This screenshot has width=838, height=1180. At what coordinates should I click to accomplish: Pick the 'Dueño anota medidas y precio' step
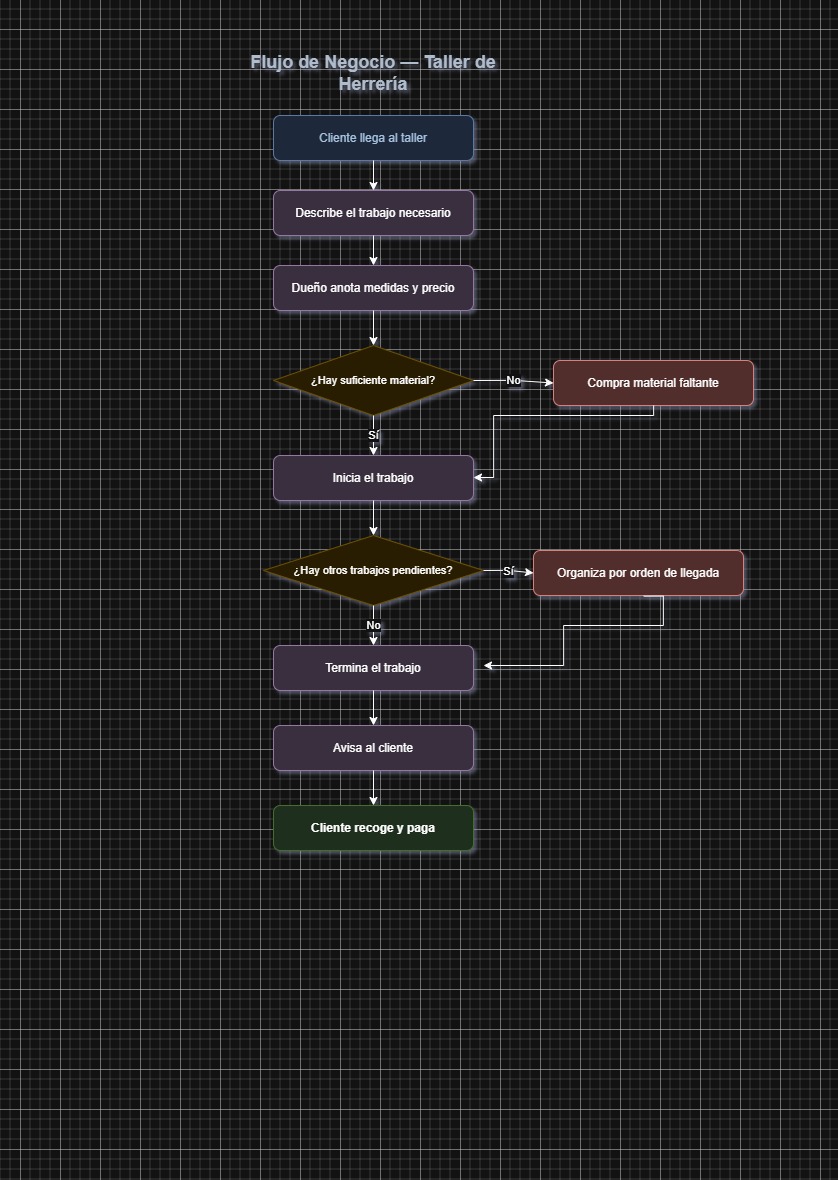(373, 288)
